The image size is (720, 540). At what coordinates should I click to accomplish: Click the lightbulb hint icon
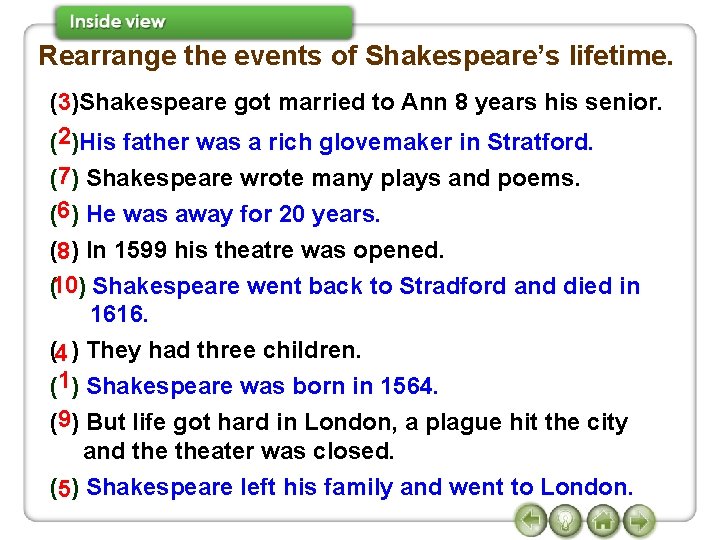coord(567,520)
